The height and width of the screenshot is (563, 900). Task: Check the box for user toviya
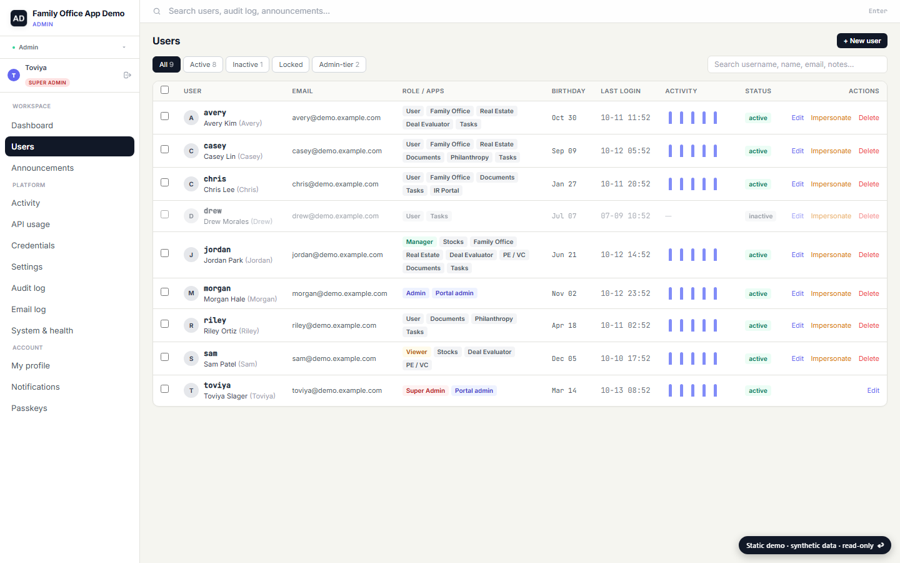(x=165, y=389)
